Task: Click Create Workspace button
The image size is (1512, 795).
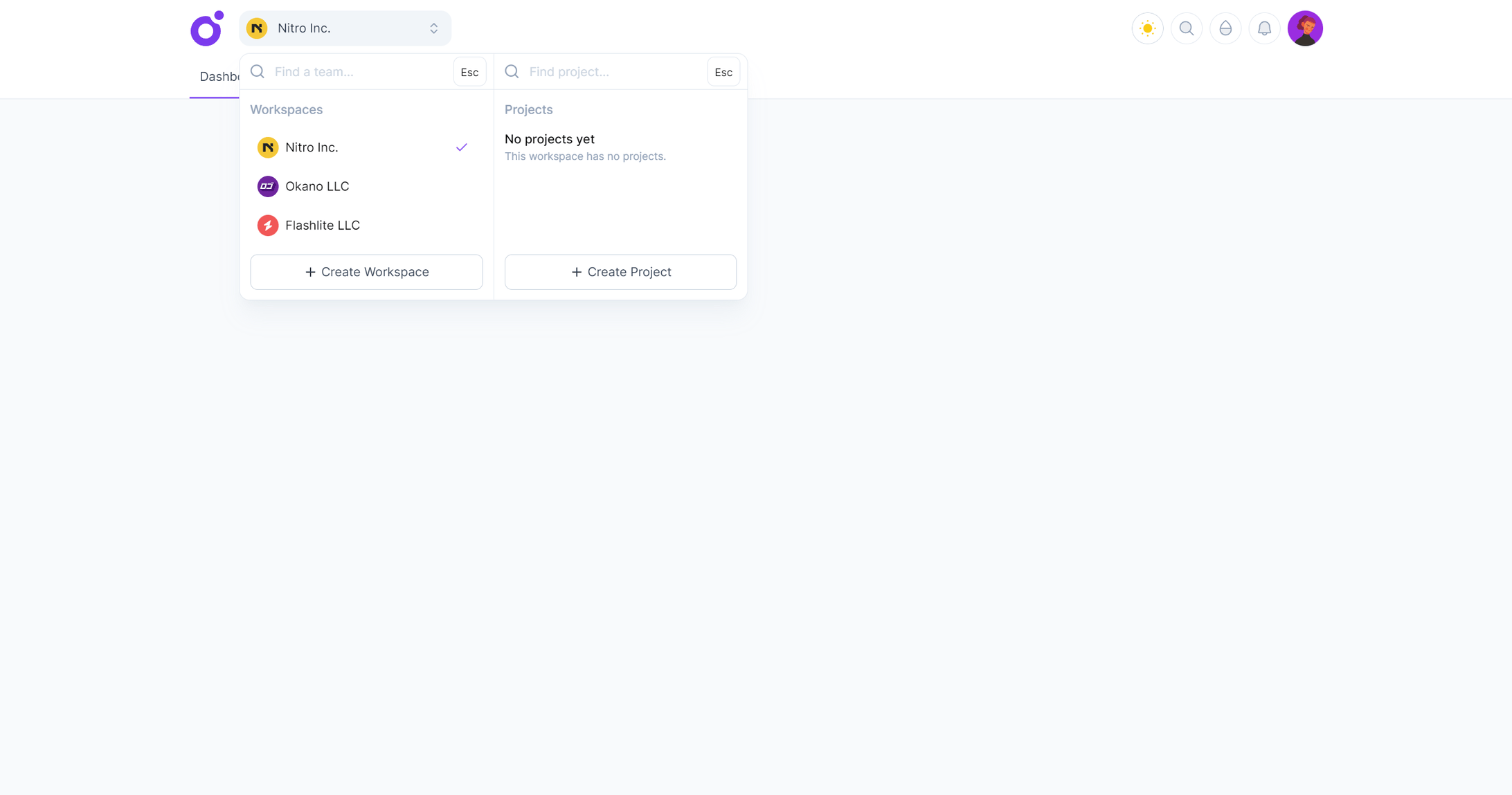Action: (366, 272)
